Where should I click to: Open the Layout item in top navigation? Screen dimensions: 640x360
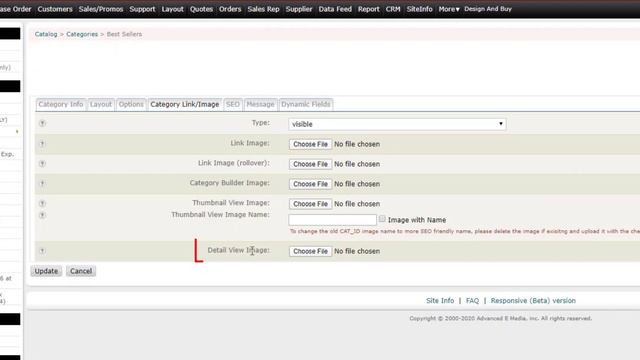pyautogui.click(x=172, y=9)
